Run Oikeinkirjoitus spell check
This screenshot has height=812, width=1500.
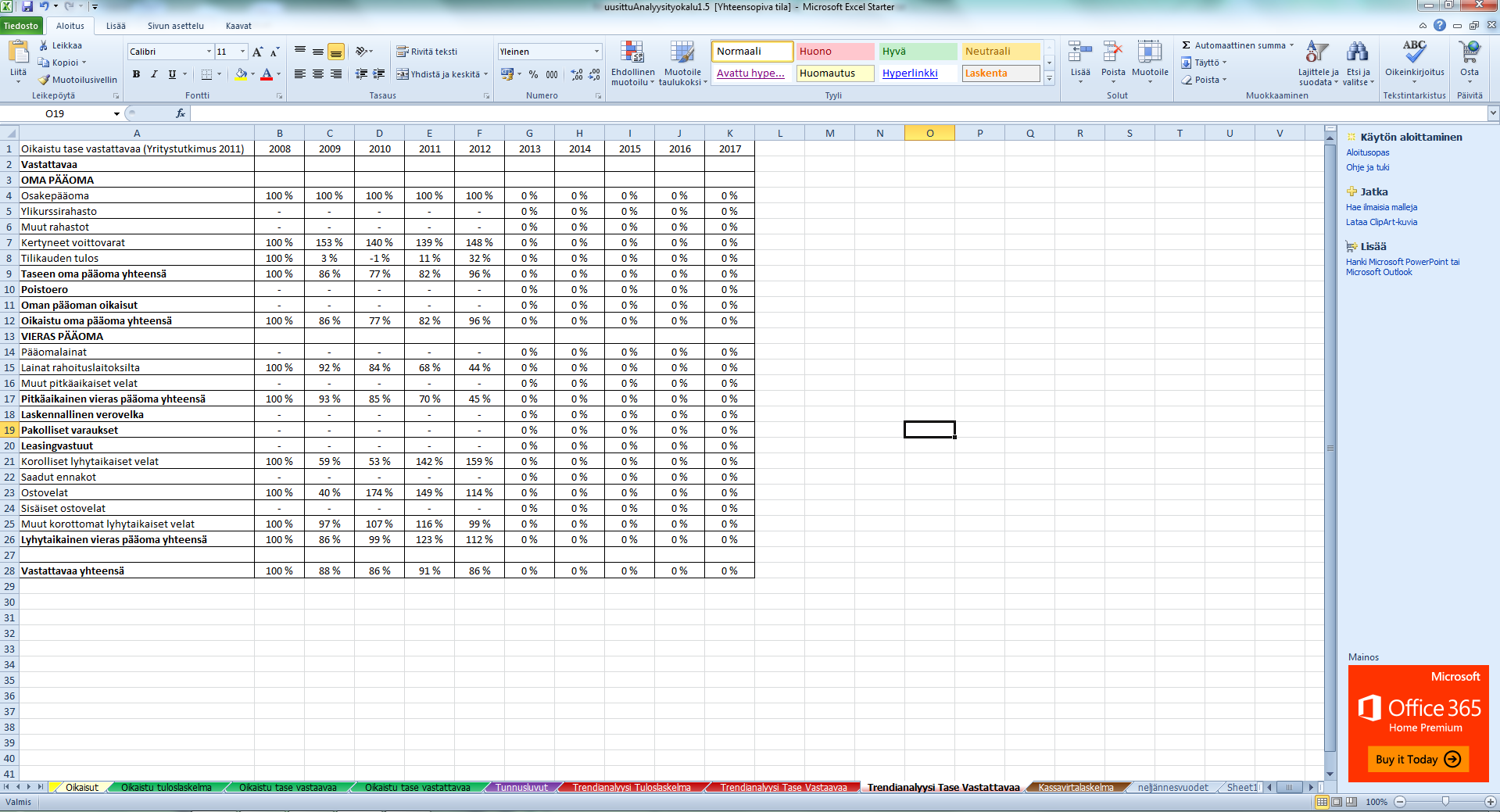click(1415, 59)
